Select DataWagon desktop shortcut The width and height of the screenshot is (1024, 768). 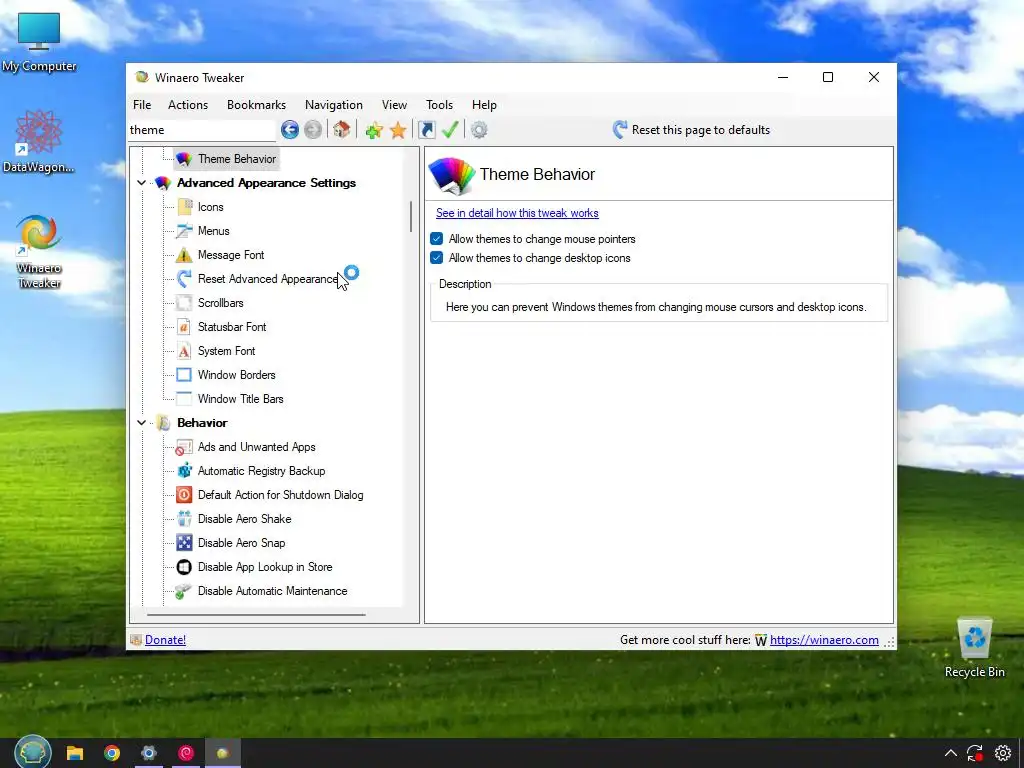tap(39, 142)
